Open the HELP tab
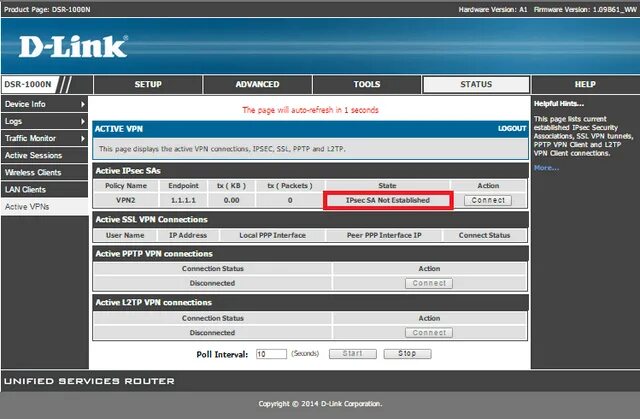The height and width of the screenshot is (419, 640). pyautogui.click(x=585, y=84)
